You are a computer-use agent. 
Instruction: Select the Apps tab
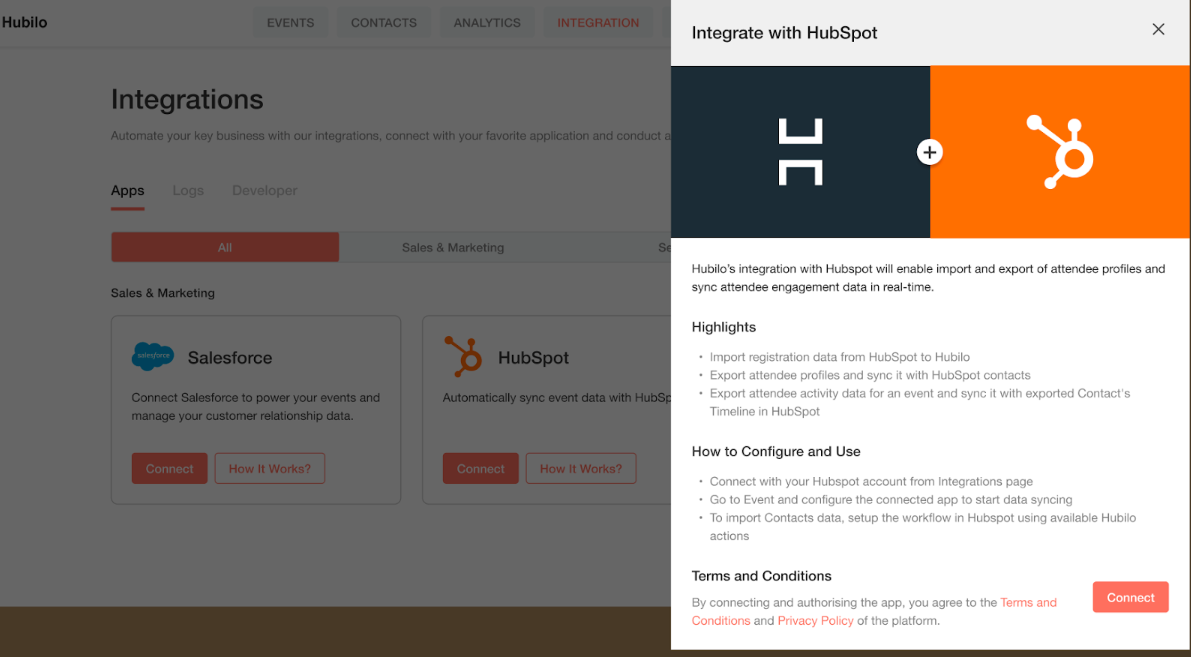(x=128, y=191)
